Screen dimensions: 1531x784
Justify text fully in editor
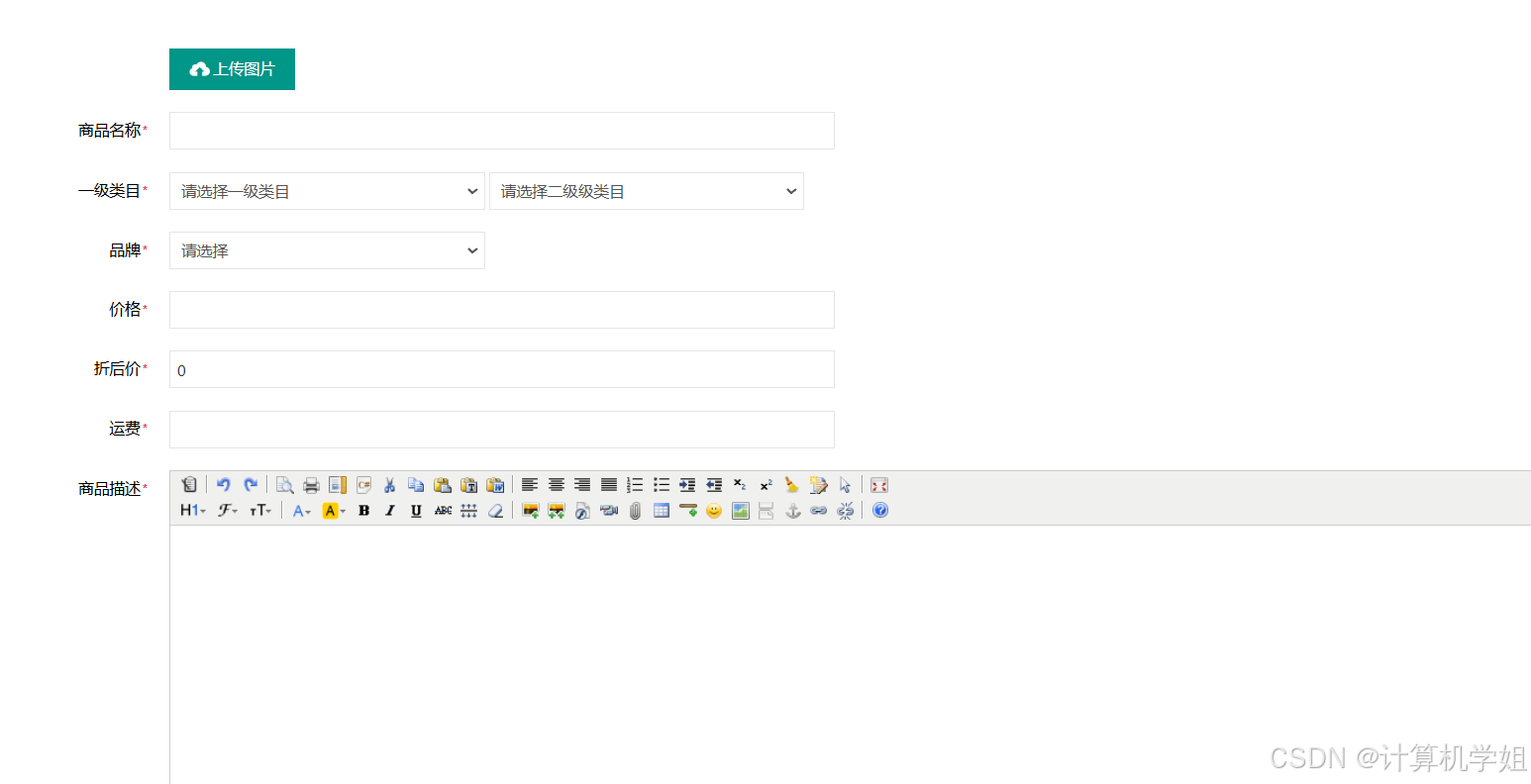[609, 485]
